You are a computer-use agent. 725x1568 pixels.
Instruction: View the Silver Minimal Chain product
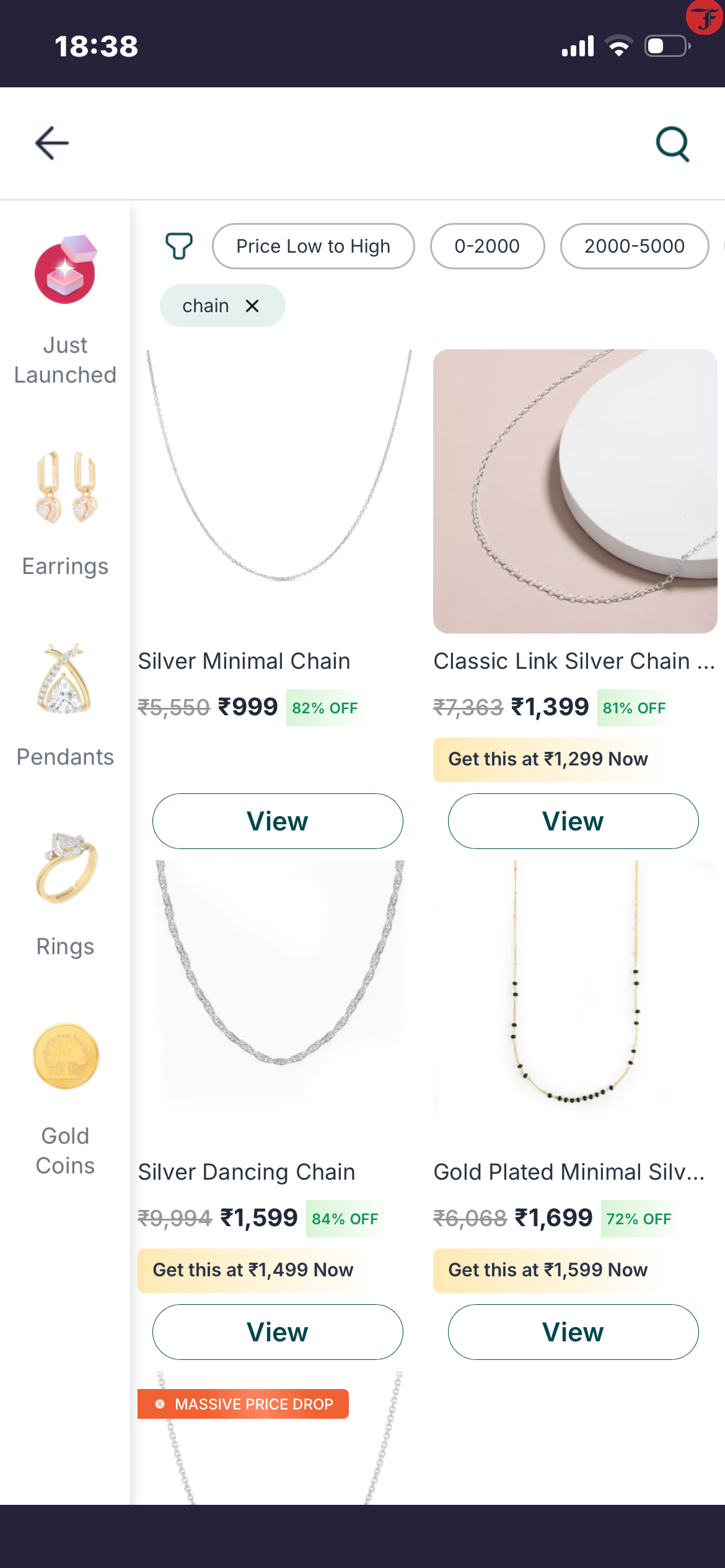[x=278, y=821]
